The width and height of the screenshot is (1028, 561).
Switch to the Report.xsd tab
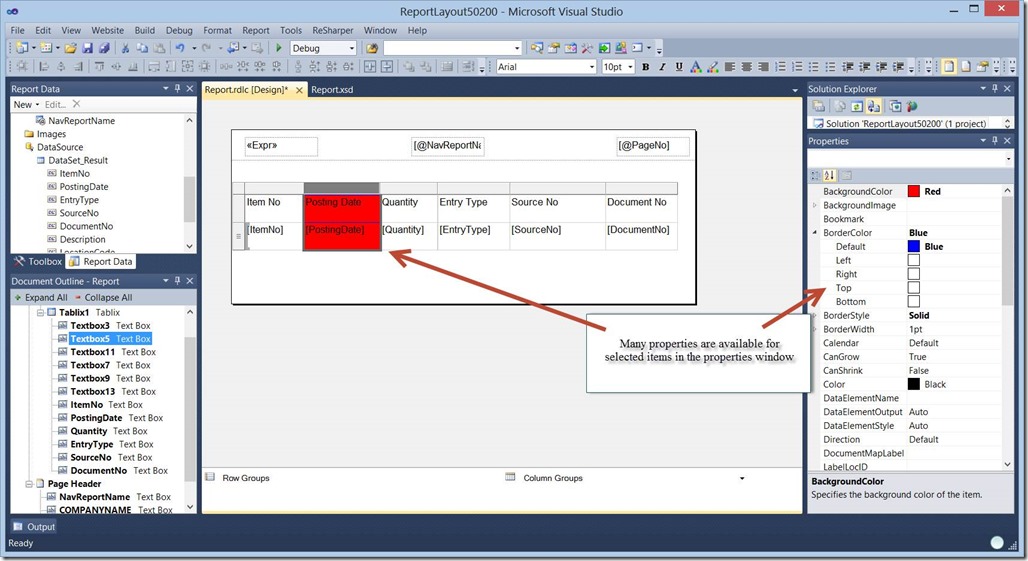point(332,90)
